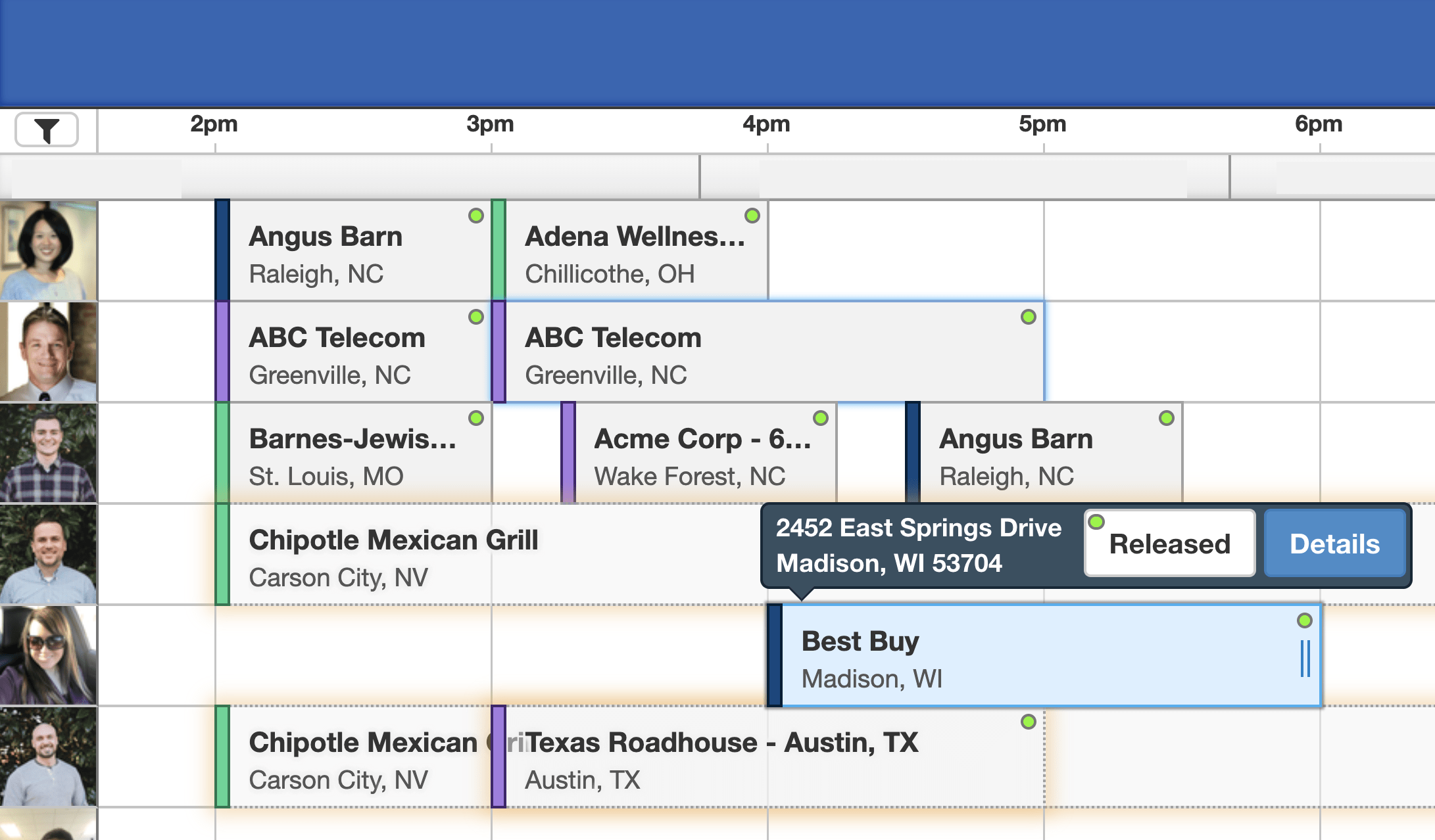
Task: Click the purple color bar on Acme Corp
Action: click(568, 454)
